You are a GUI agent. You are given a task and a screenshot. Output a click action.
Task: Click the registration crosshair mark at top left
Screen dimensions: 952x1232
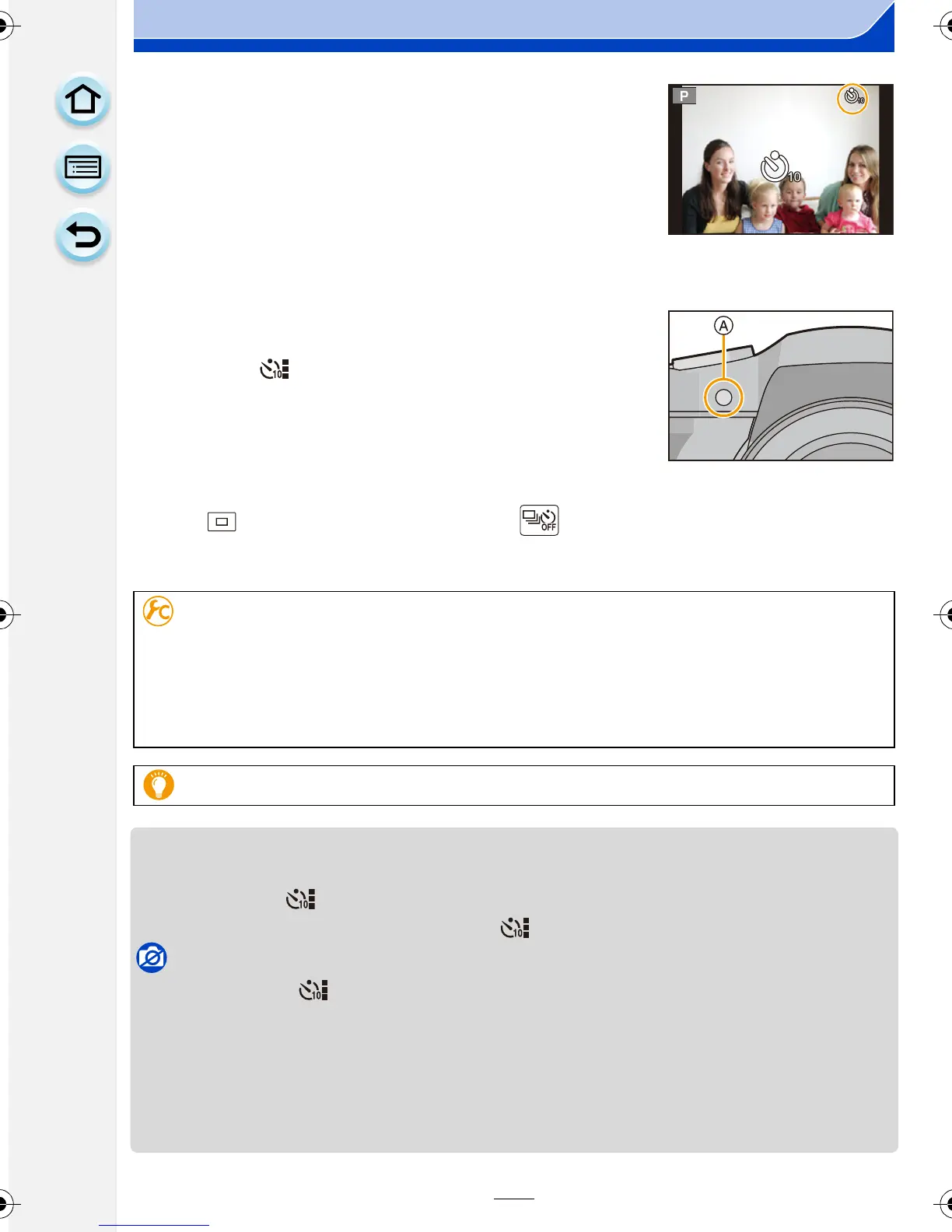pos(4,26)
